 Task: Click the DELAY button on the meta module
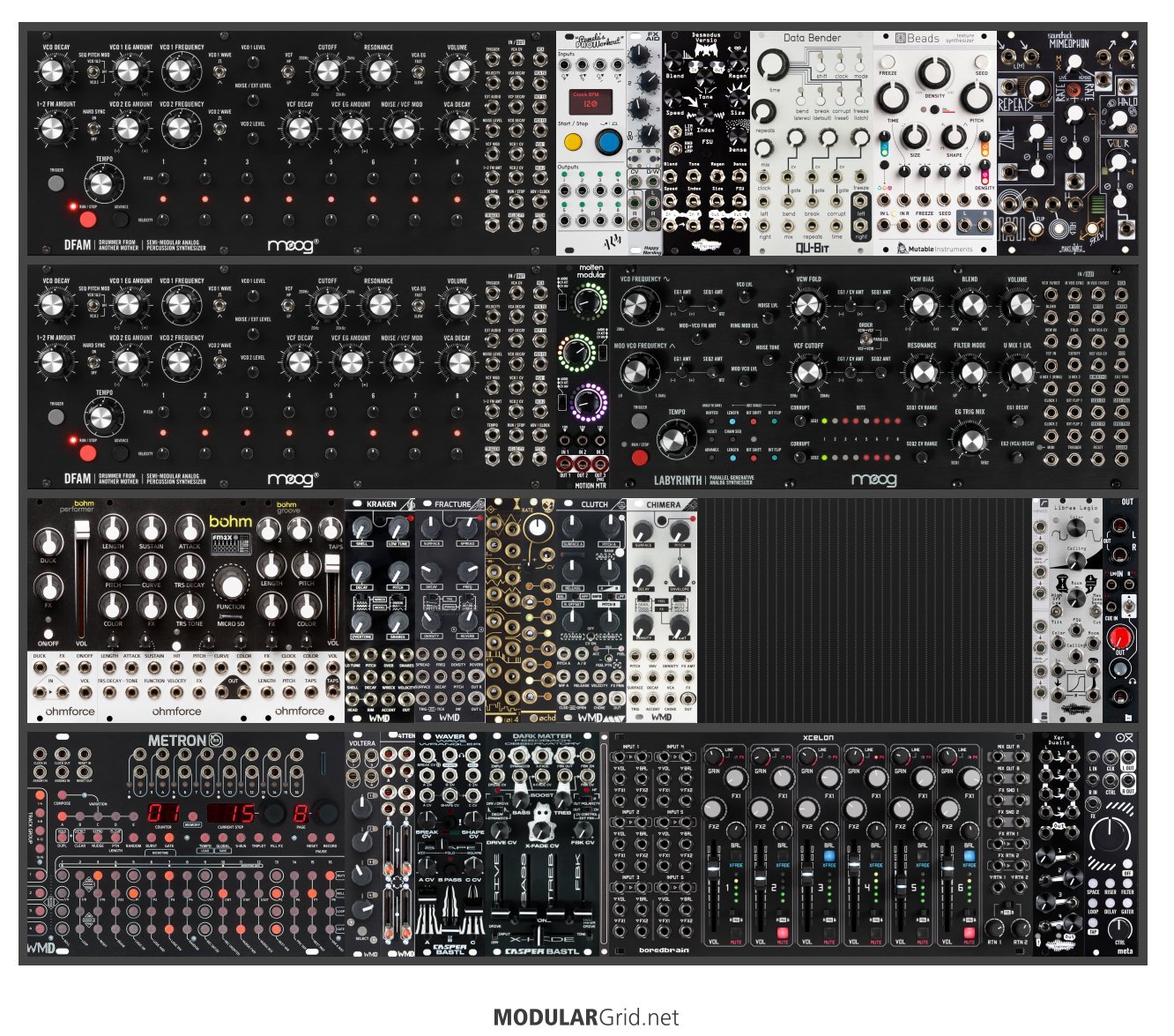[x=1110, y=903]
